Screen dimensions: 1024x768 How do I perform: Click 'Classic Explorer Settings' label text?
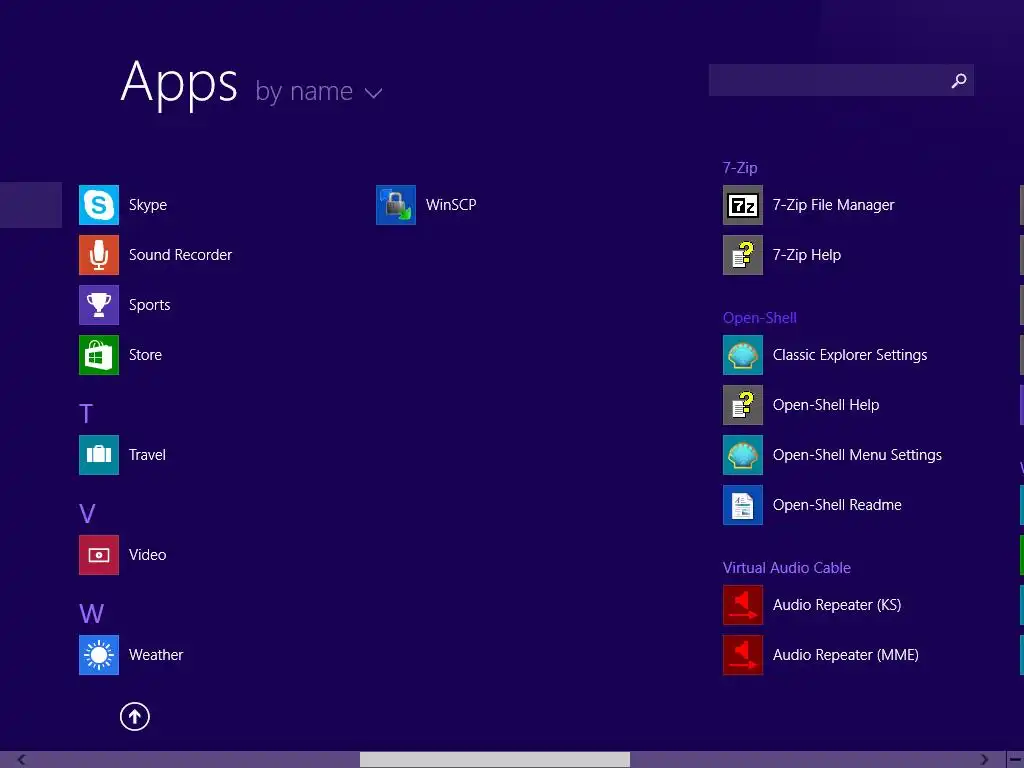tap(850, 355)
